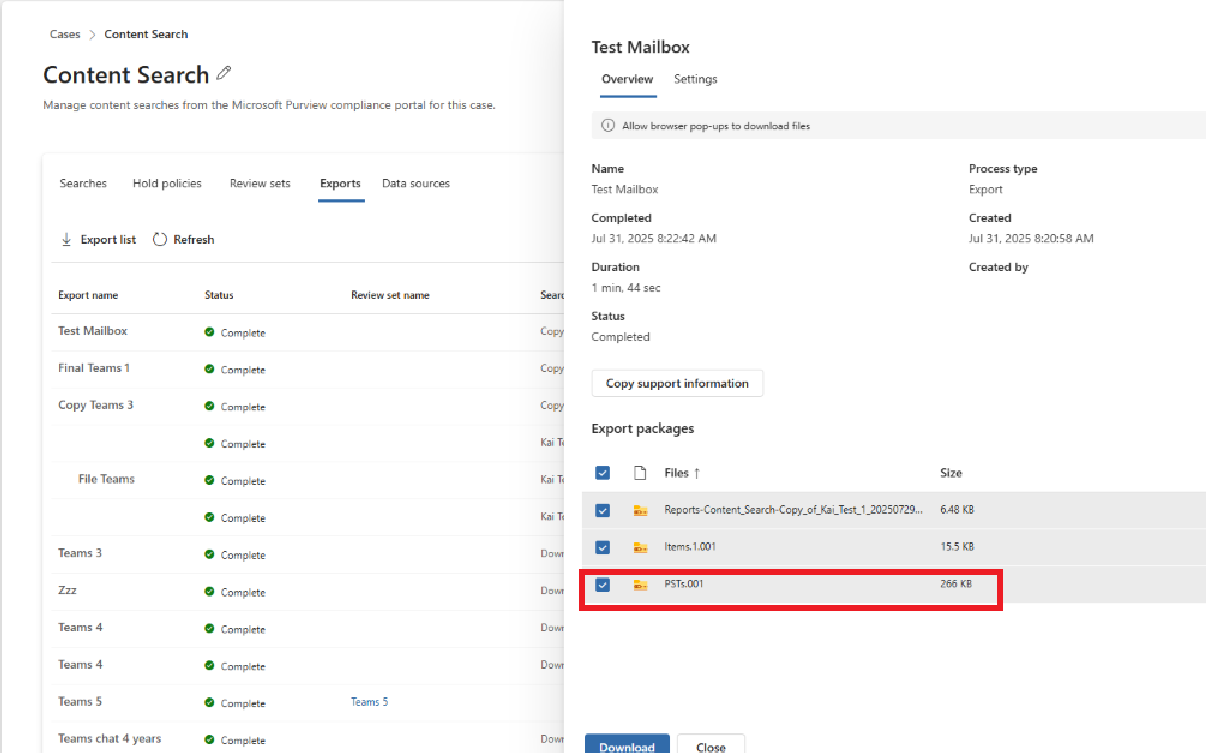Click green Complete status icon for Zzz
Image resolution: width=1206 pixels, height=753 pixels.
click(209, 591)
